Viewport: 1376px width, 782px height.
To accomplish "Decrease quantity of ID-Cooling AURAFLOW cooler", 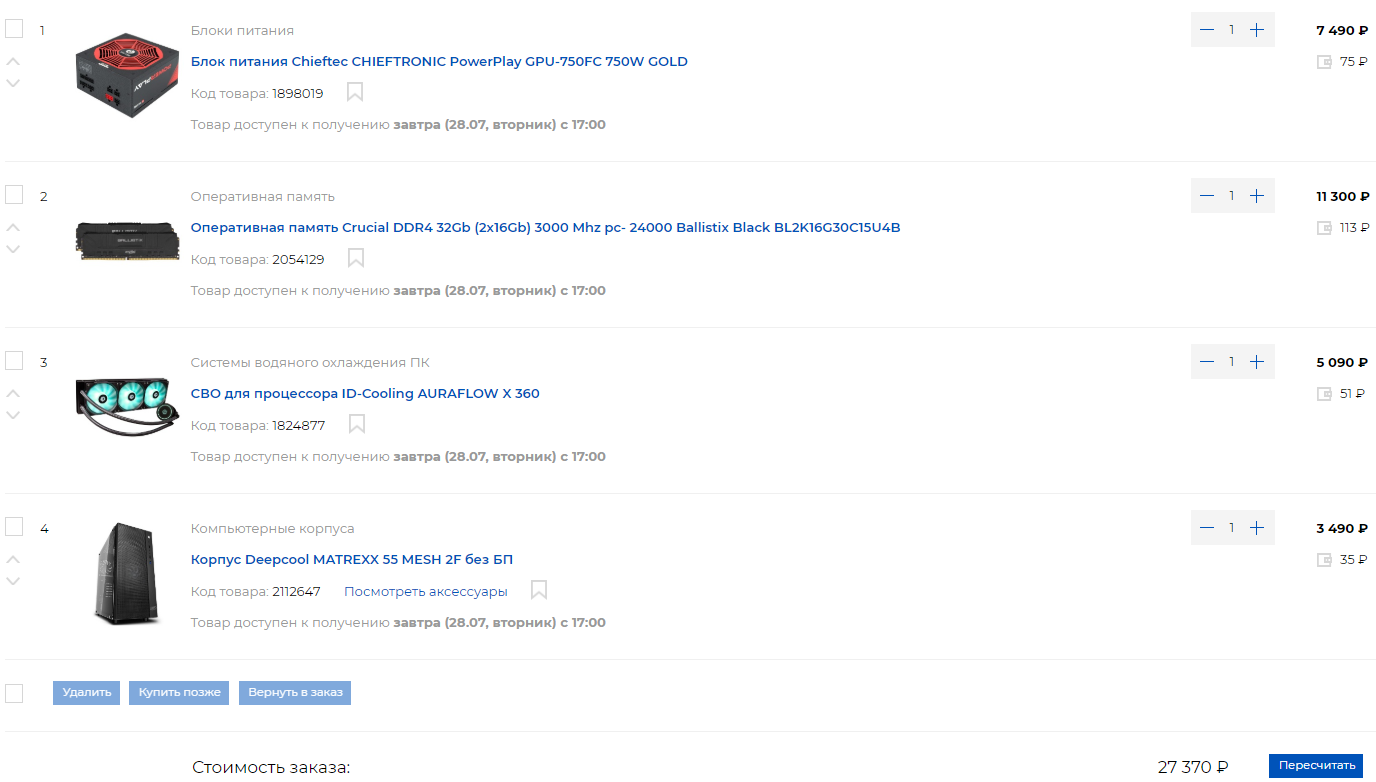I will pyautogui.click(x=1207, y=362).
